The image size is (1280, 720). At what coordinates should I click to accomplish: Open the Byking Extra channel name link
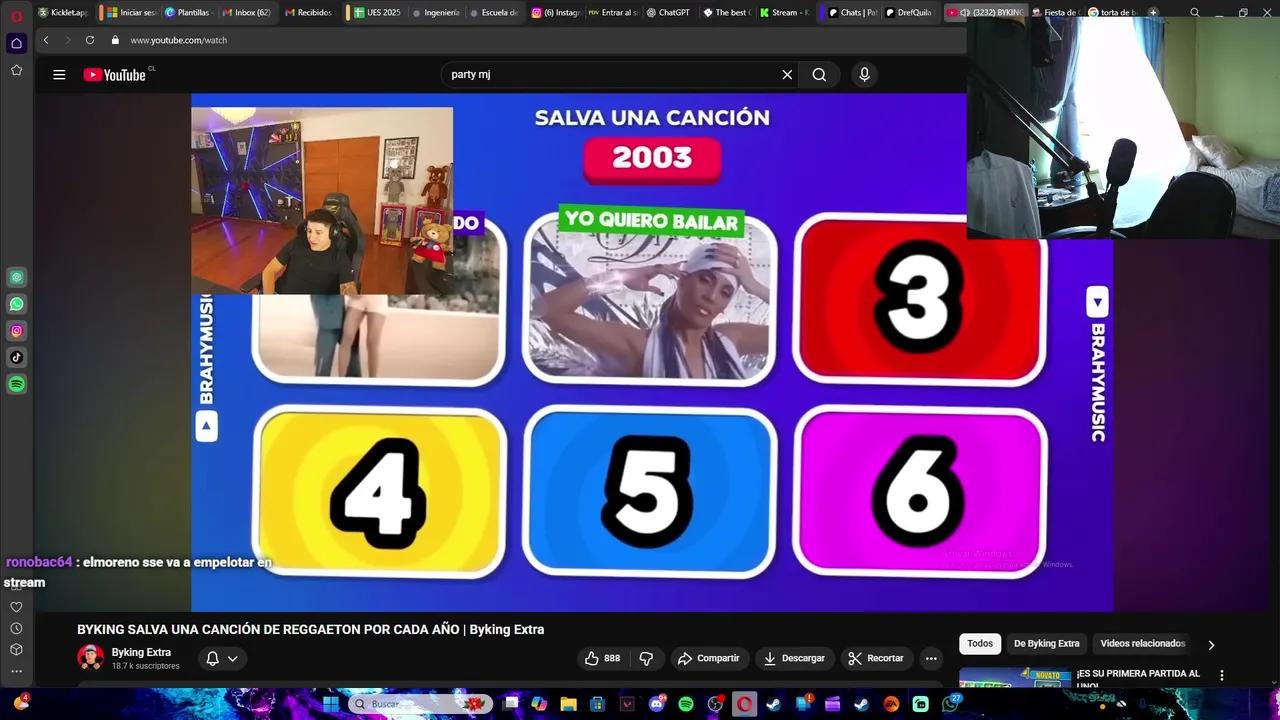(141, 652)
